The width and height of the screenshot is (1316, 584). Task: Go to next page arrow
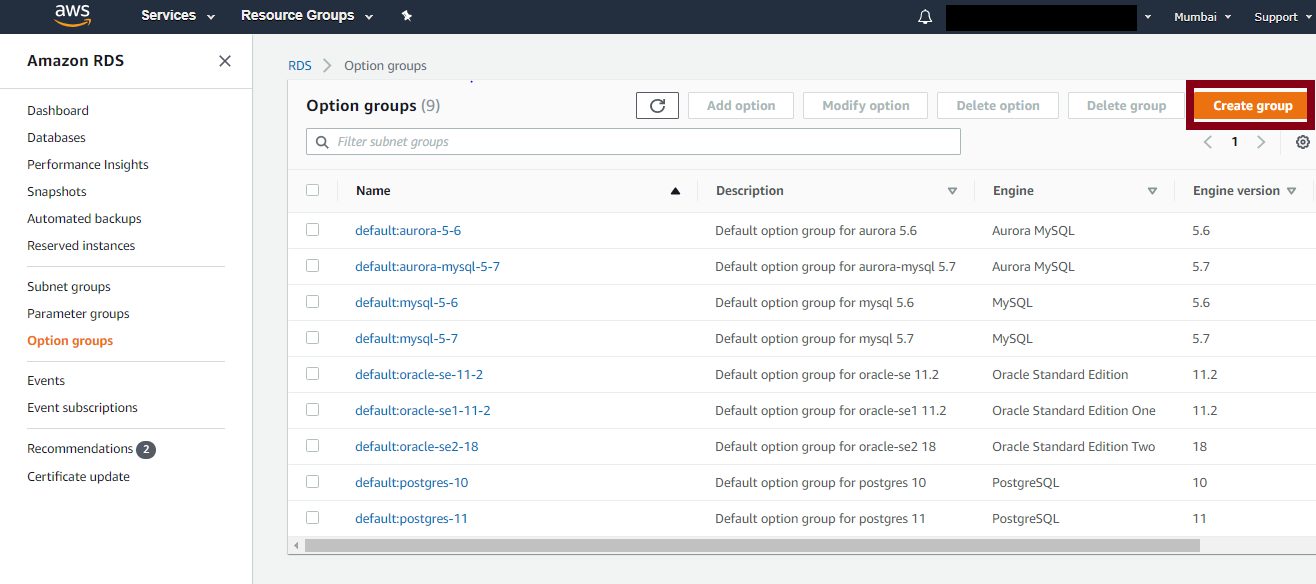pyautogui.click(x=1261, y=142)
